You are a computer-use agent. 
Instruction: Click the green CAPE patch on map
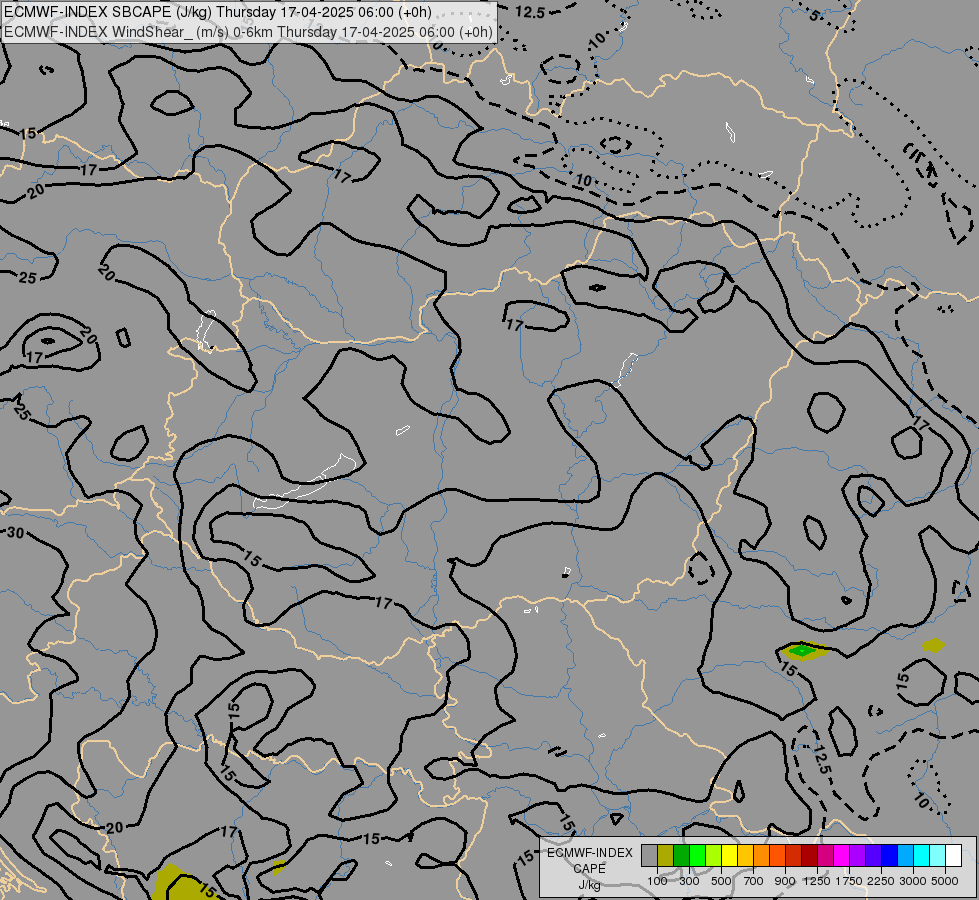click(x=802, y=651)
